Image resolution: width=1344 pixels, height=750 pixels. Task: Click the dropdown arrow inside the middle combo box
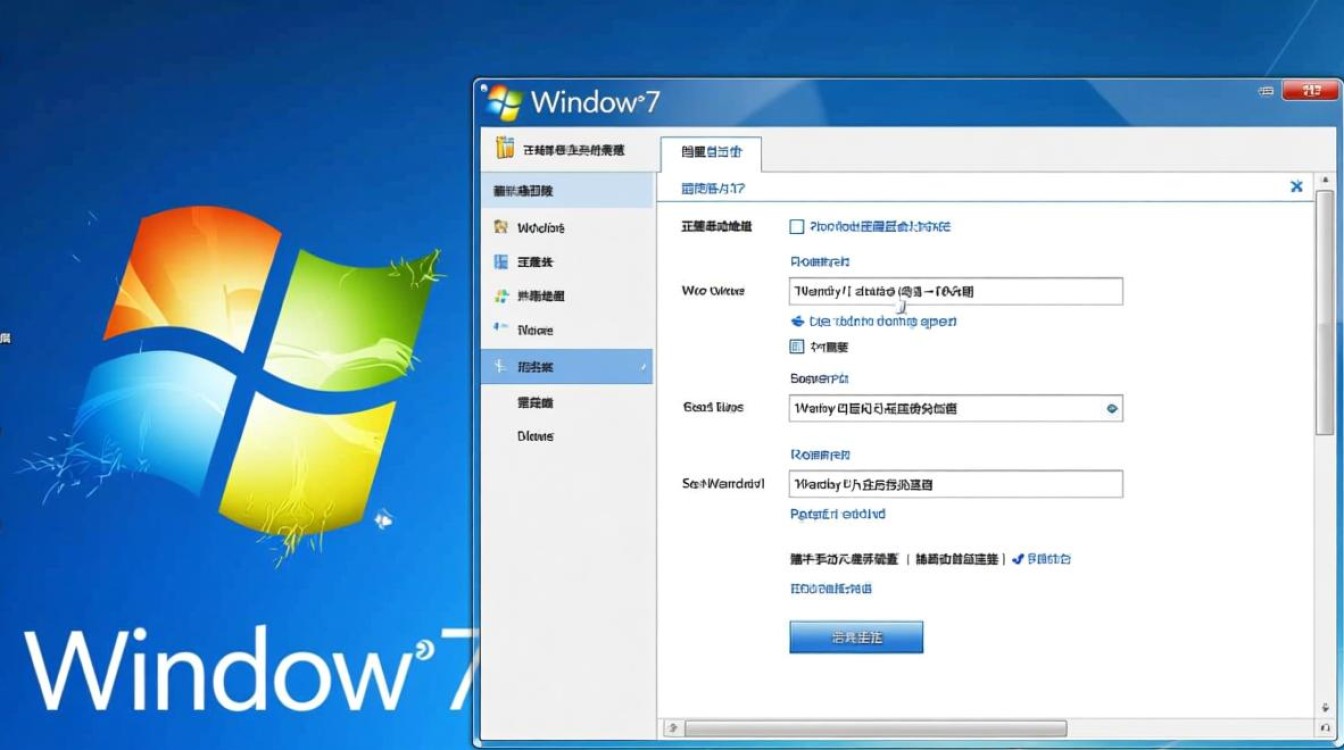coord(1113,408)
